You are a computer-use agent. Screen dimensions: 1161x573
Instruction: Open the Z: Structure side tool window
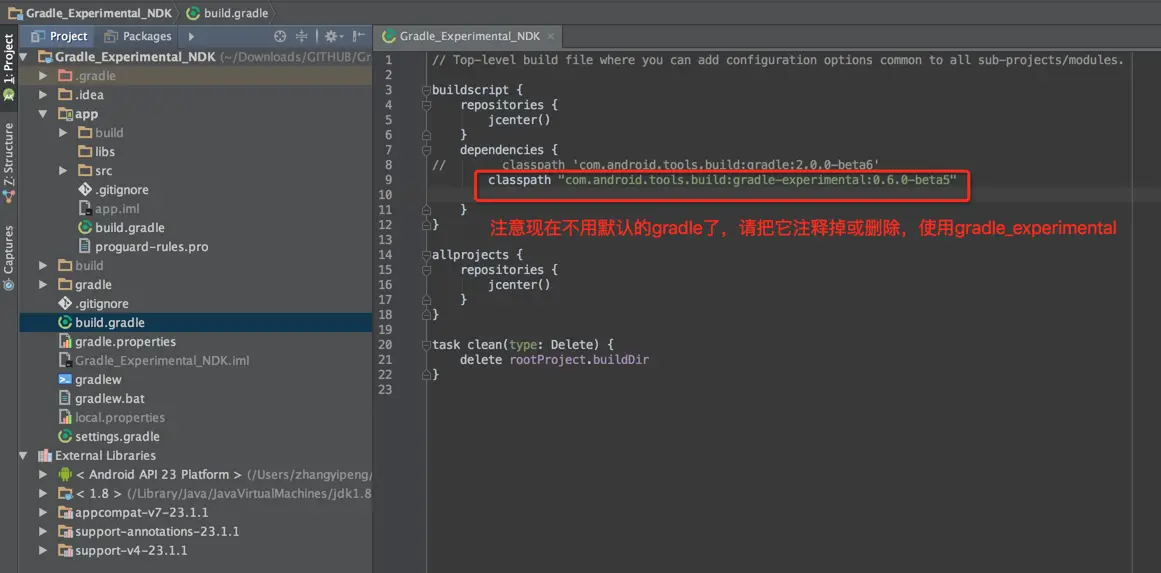click(x=9, y=161)
